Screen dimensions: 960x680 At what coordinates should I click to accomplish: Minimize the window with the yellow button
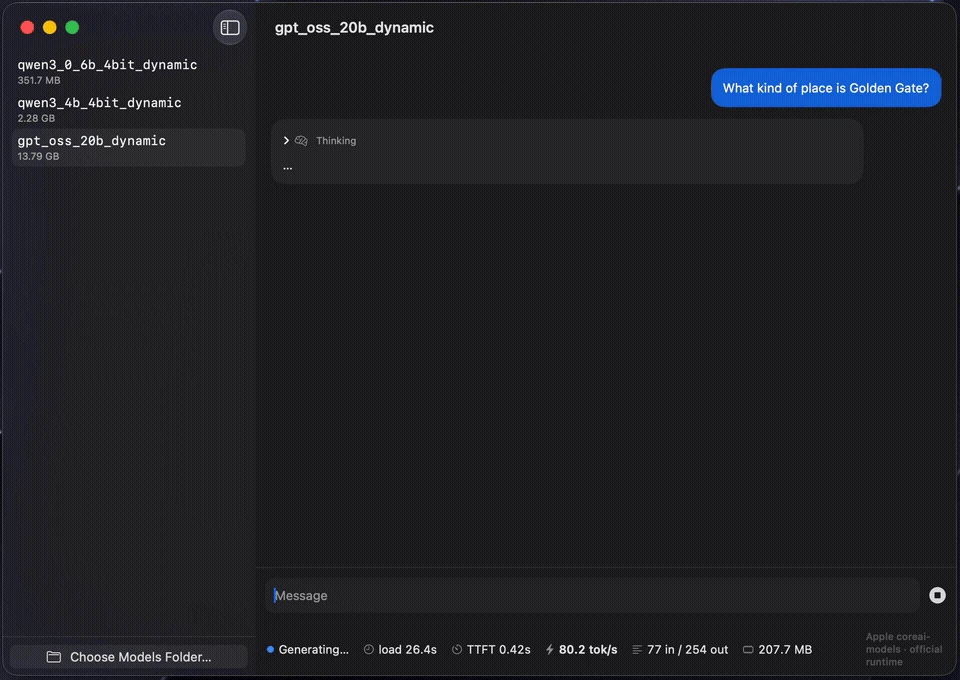(50, 28)
